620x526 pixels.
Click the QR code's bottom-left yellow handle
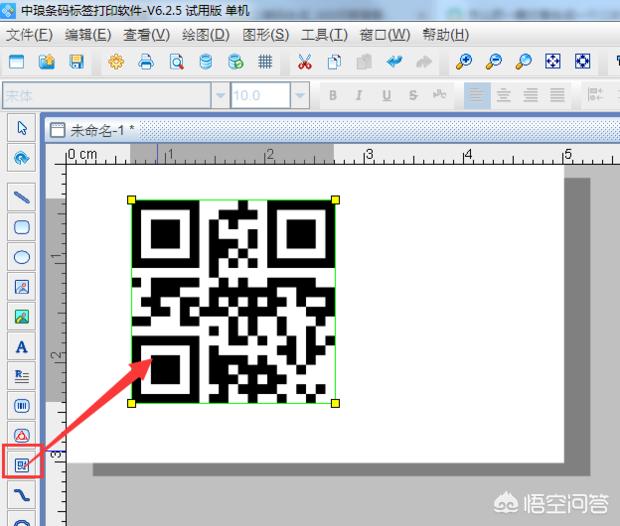click(x=132, y=403)
